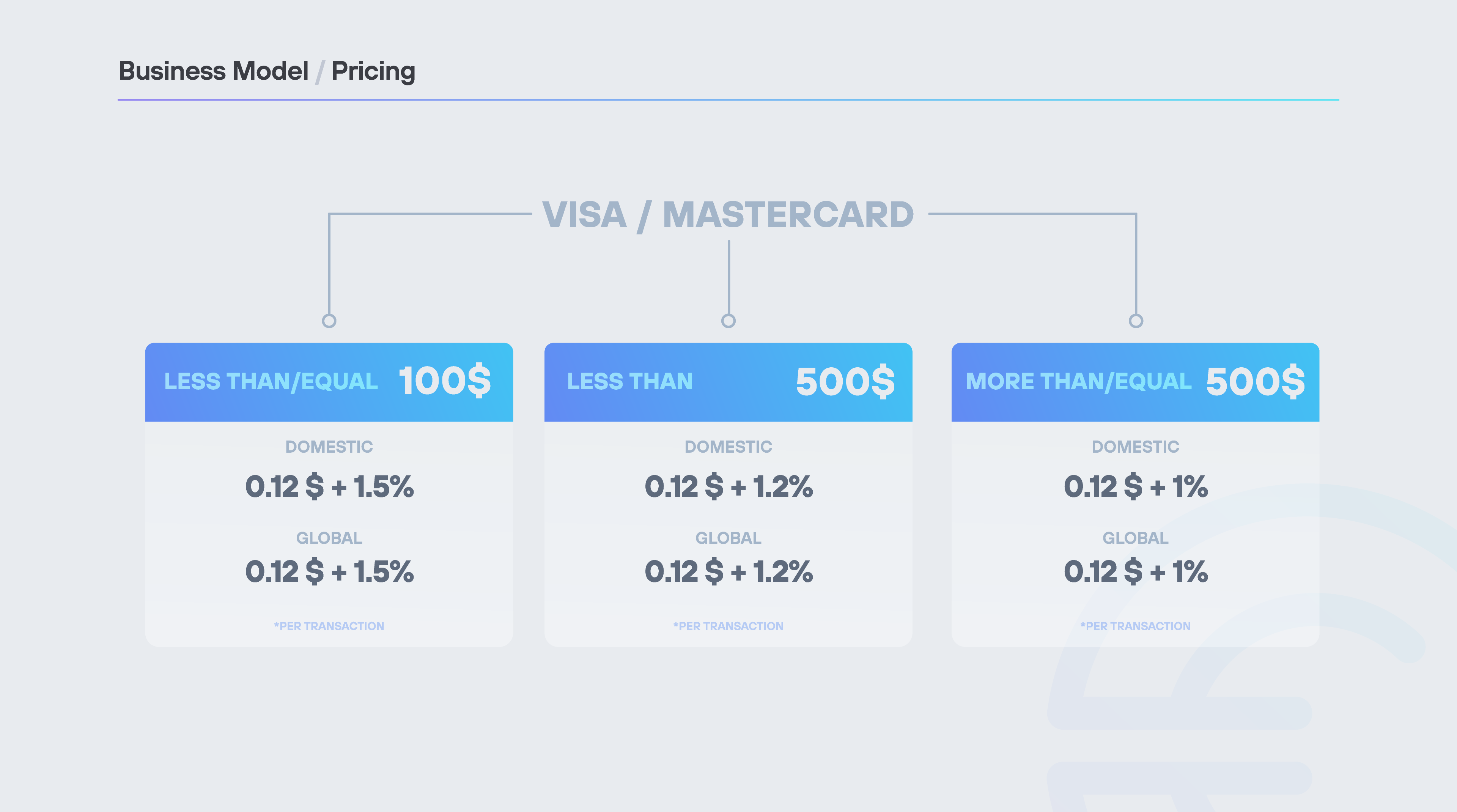
Task: Click the 100$ amount in the first banner
Action: click(445, 381)
